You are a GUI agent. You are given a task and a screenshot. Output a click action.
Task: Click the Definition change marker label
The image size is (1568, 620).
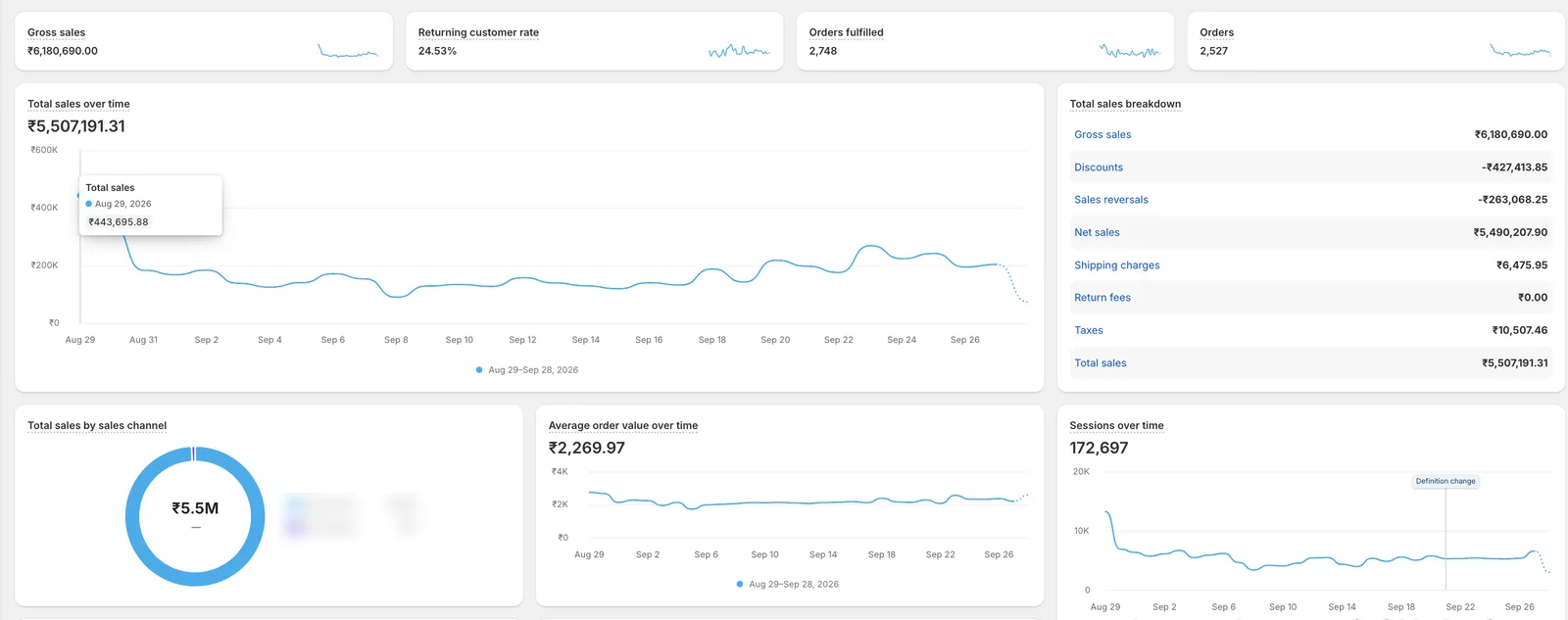tap(1445, 481)
